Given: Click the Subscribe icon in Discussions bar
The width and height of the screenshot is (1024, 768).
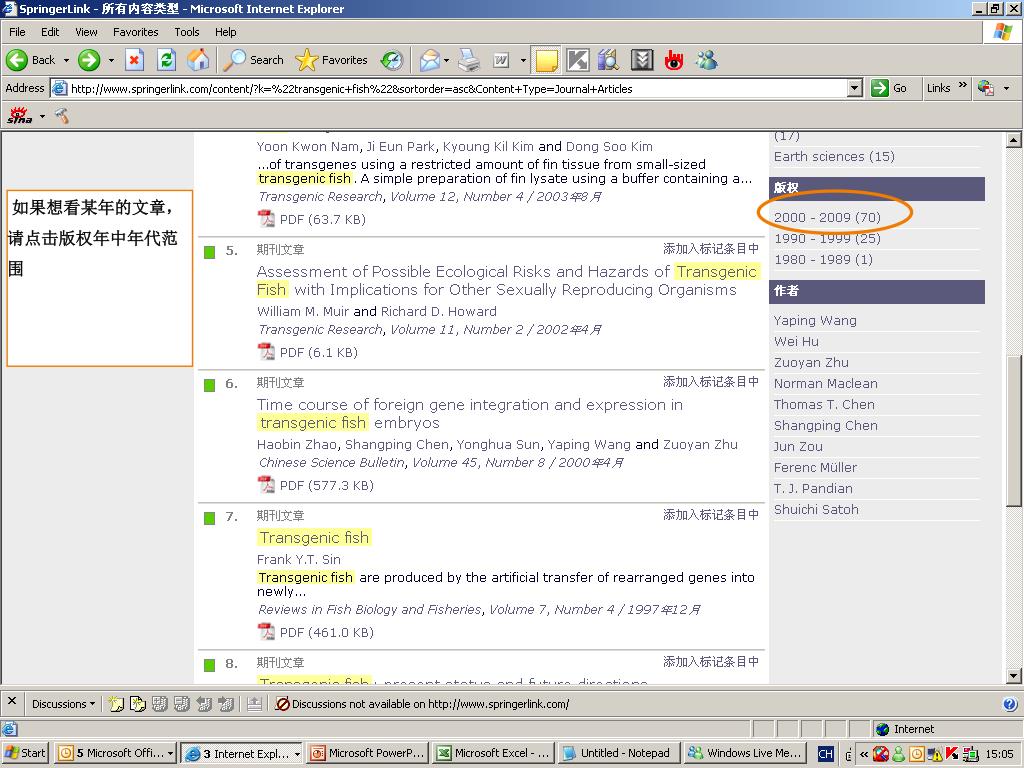Looking at the screenshot, I should [x=255, y=703].
